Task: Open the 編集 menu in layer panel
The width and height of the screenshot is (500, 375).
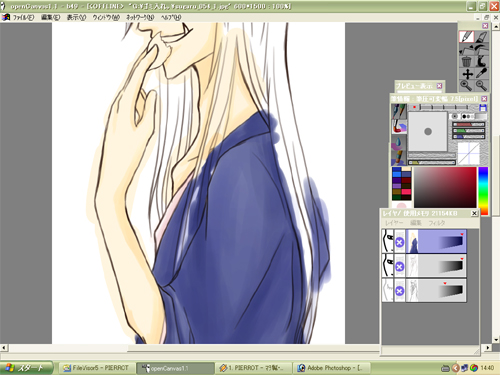Action: 416,223
